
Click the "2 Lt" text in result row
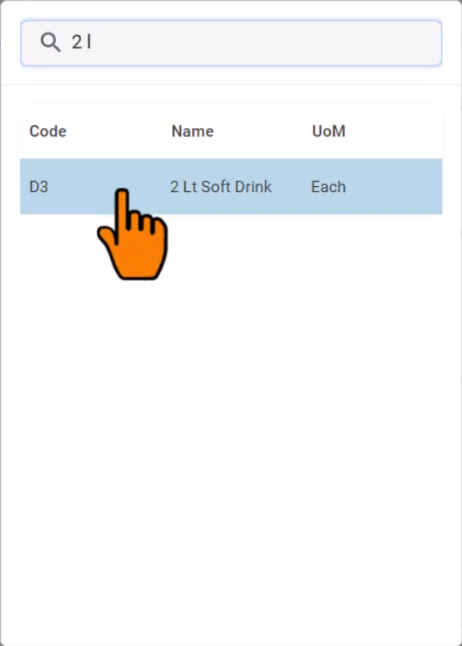tap(183, 187)
